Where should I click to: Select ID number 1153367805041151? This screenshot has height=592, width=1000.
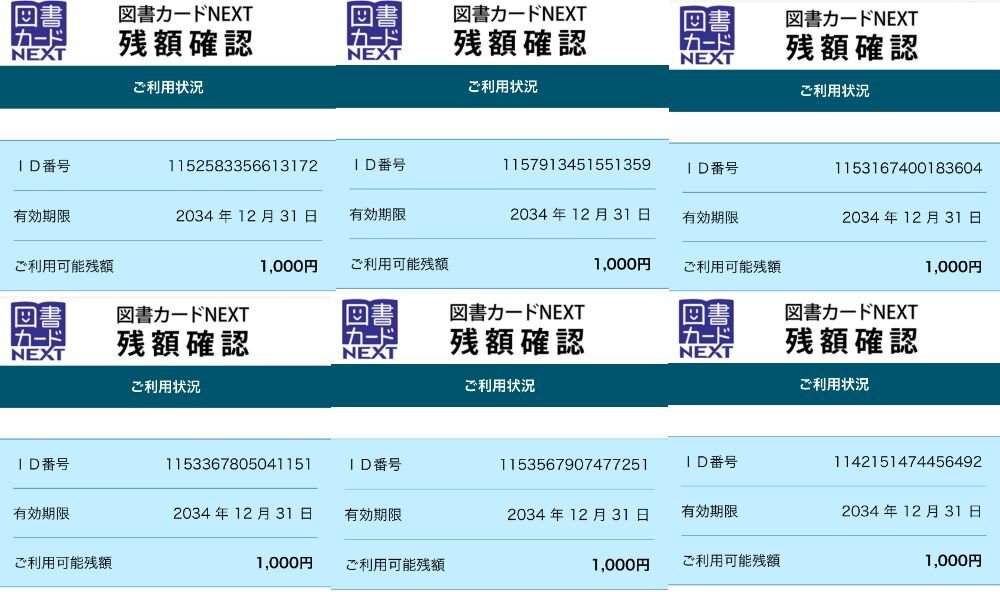(x=239, y=464)
